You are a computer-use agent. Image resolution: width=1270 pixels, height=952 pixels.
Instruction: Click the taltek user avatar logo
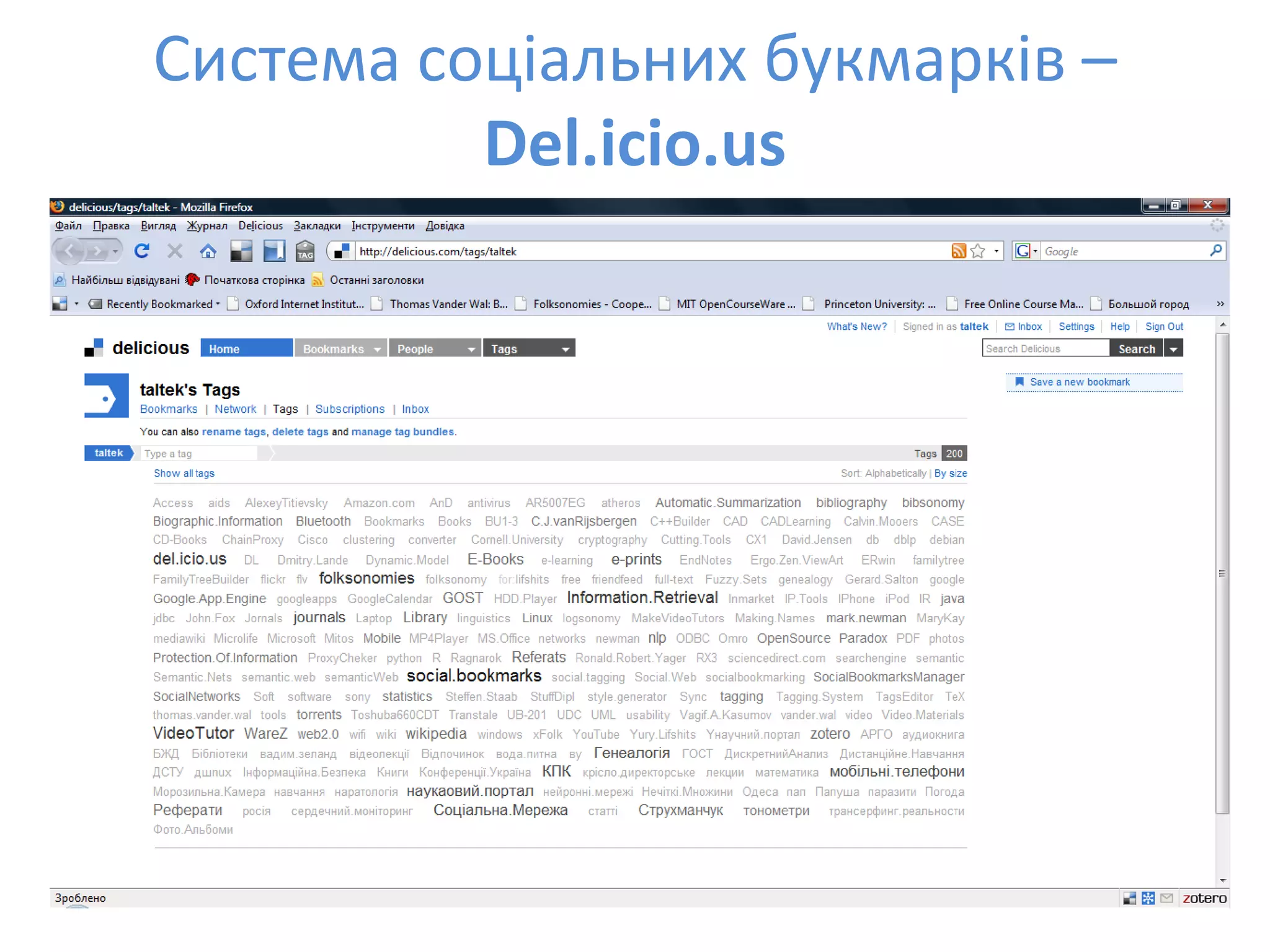click(107, 395)
